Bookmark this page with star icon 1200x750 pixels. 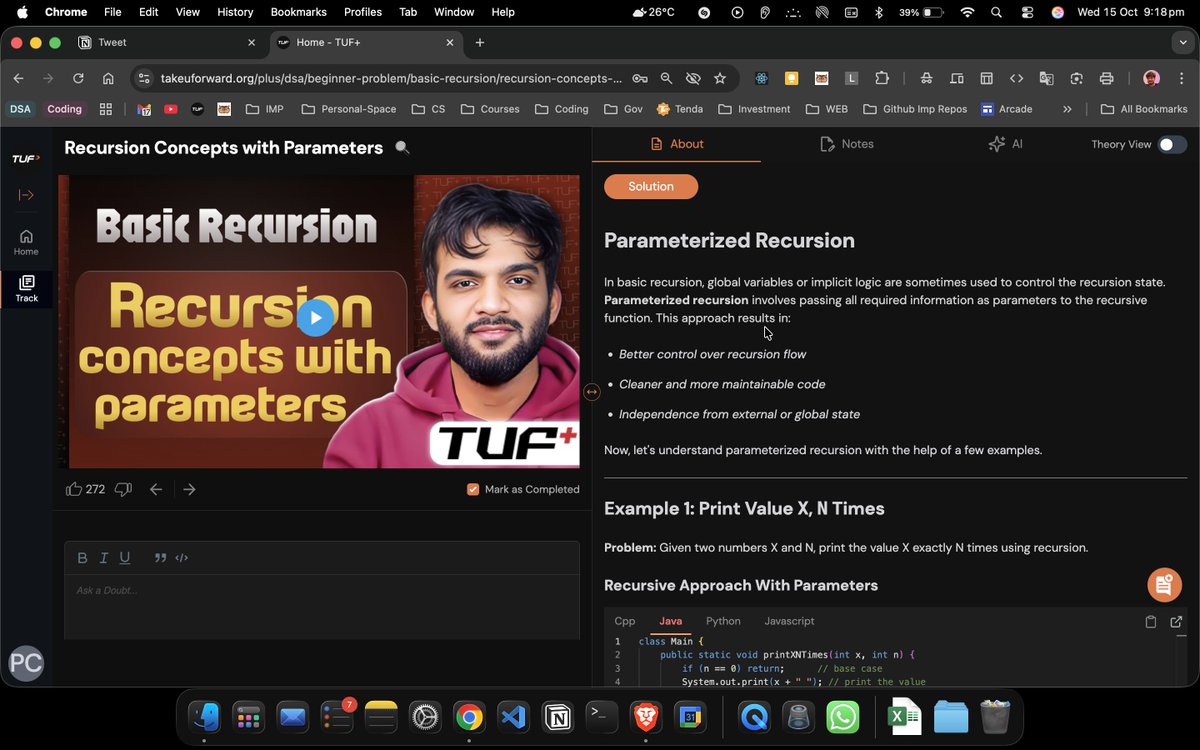tap(720, 78)
